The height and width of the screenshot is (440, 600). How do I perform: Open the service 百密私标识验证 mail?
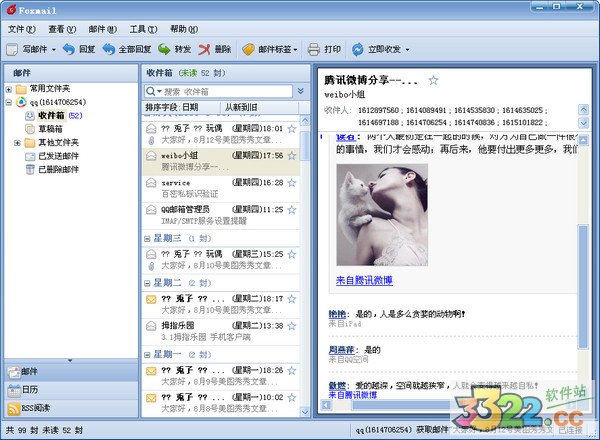pos(221,188)
